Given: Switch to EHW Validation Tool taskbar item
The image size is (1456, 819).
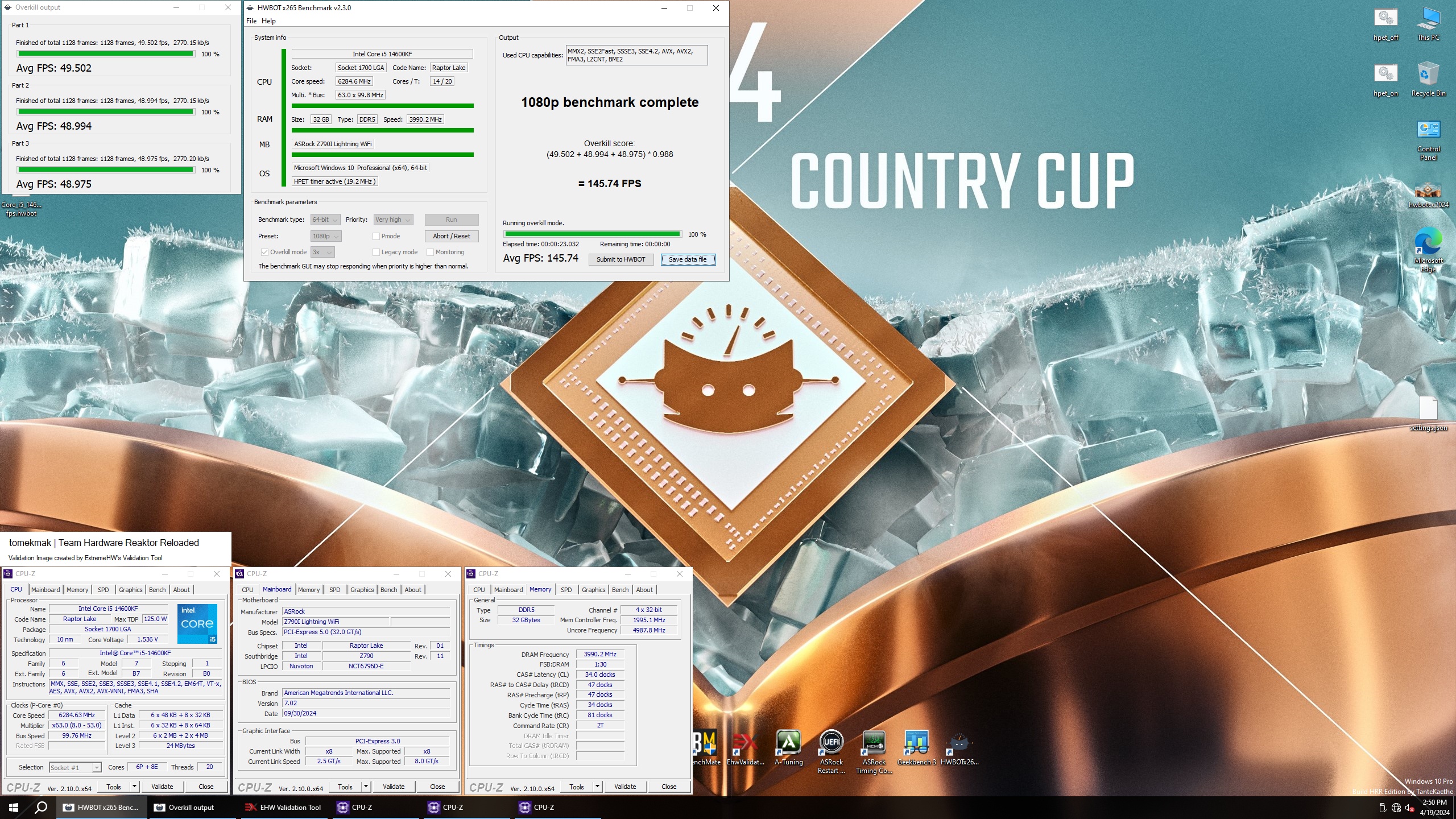Looking at the screenshot, I should click(283, 807).
